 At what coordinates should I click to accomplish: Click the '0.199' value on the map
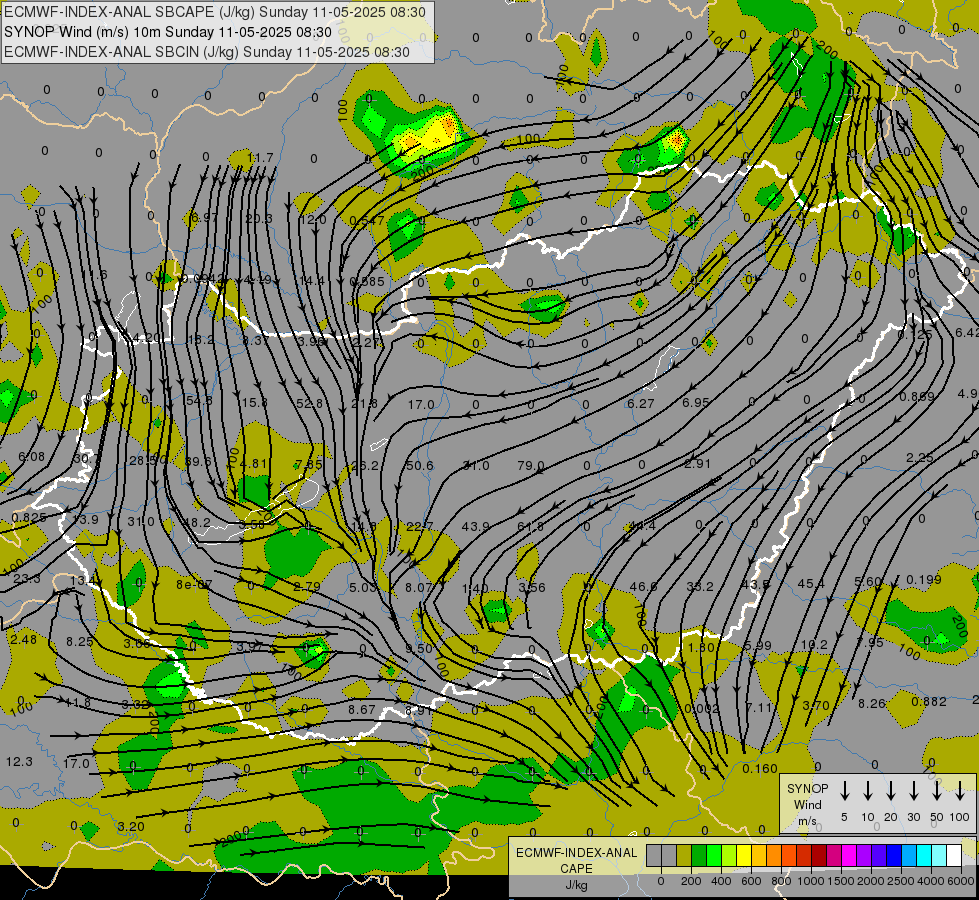click(x=923, y=580)
